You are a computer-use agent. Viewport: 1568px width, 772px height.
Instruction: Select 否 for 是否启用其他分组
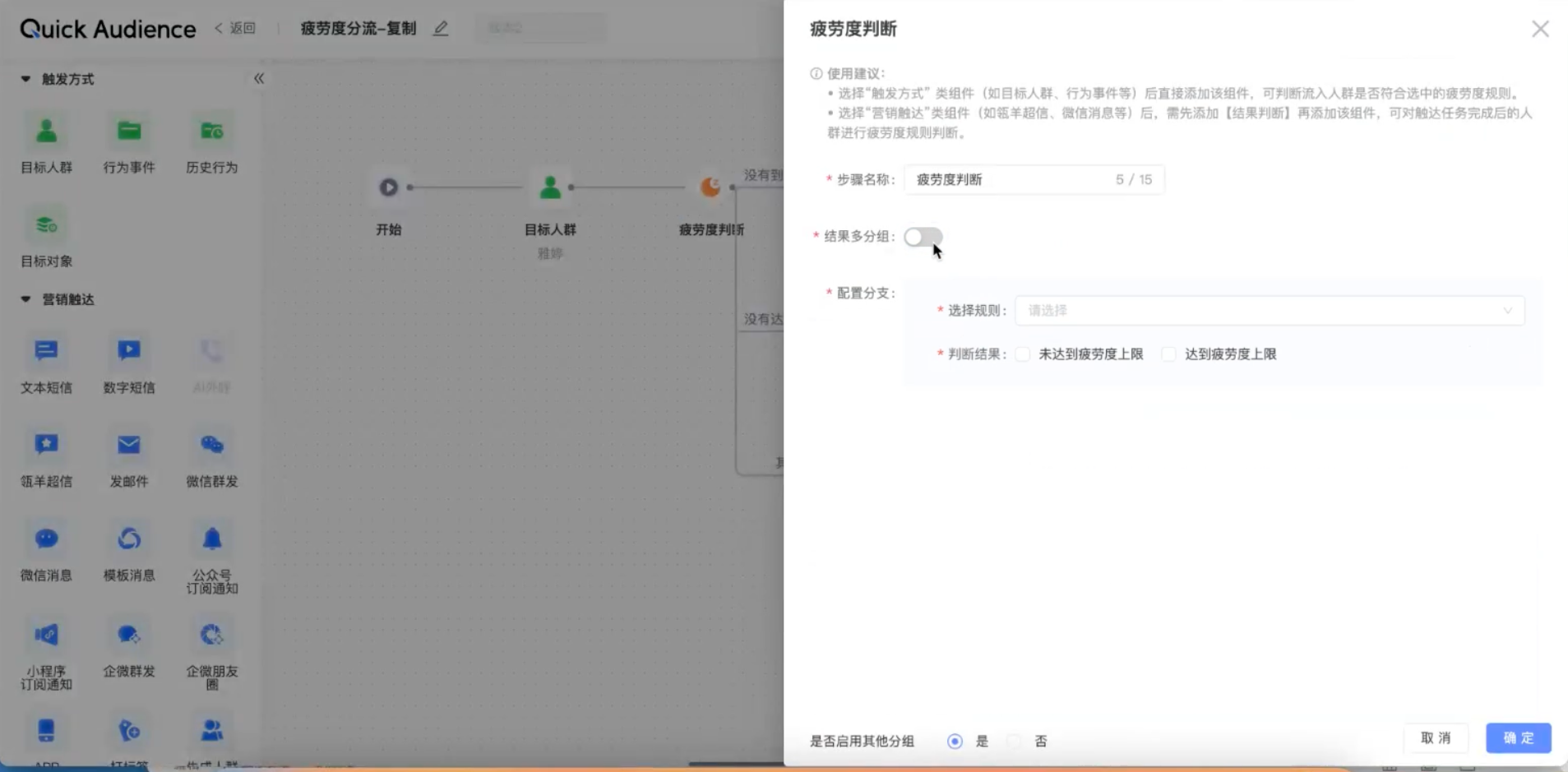tap(1015, 742)
